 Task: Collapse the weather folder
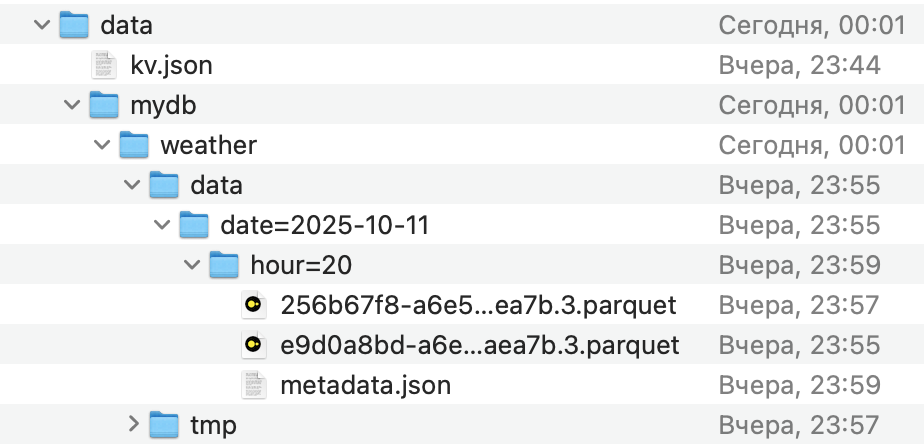tap(101, 145)
